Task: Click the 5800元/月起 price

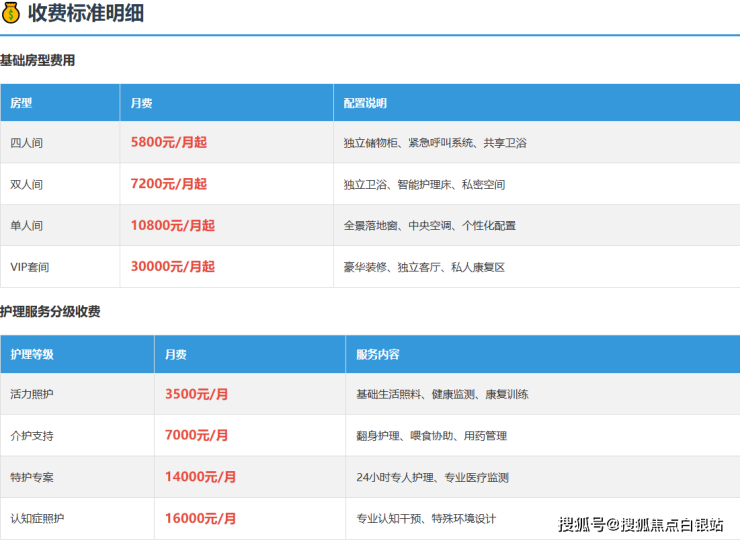Action: click(168, 143)
